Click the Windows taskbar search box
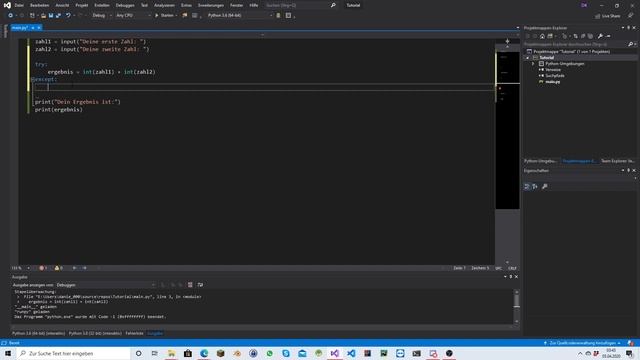The height and width of the screenshot is (360, 640). 73,353
